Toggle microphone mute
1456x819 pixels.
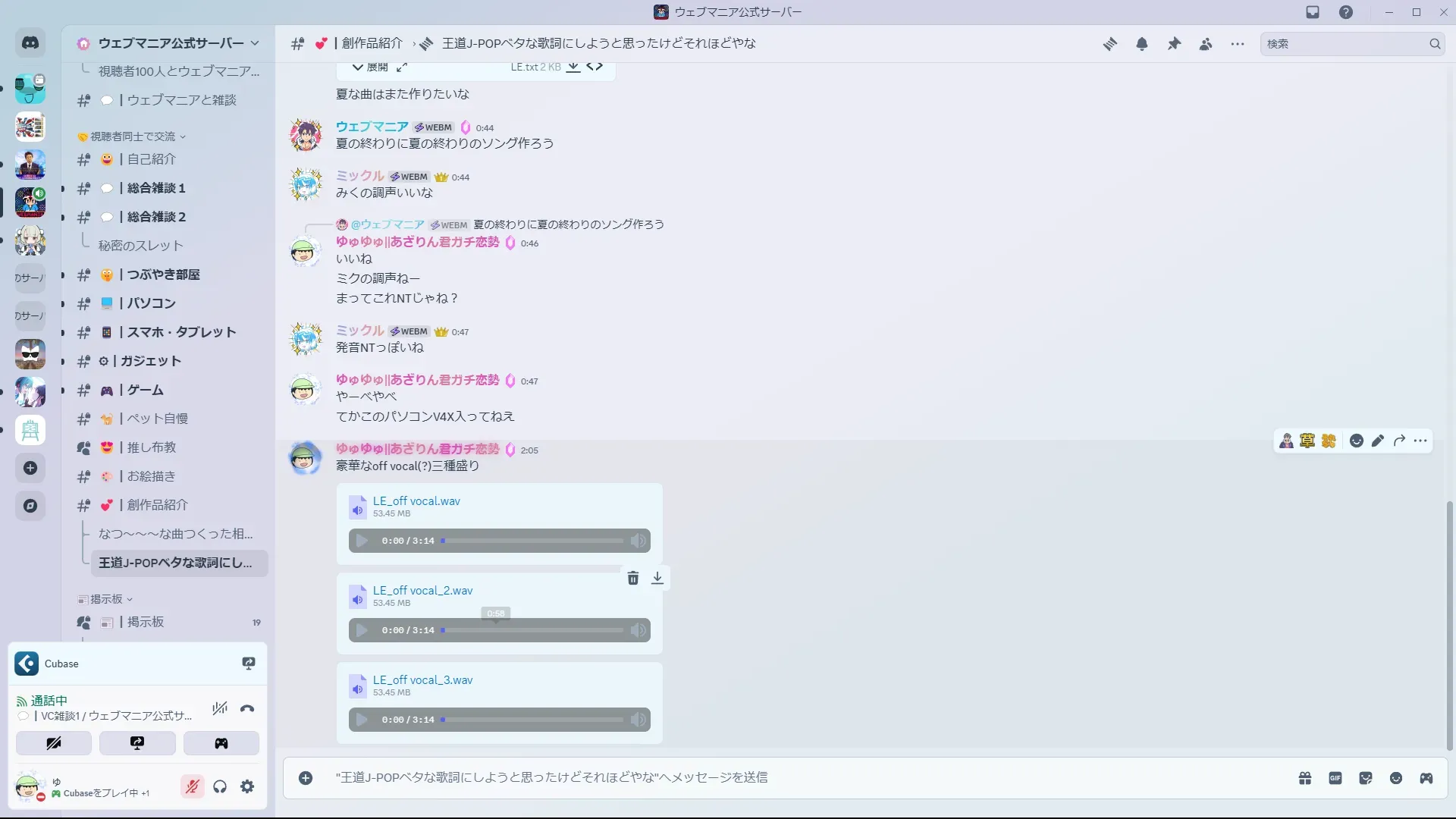(193, 787)
